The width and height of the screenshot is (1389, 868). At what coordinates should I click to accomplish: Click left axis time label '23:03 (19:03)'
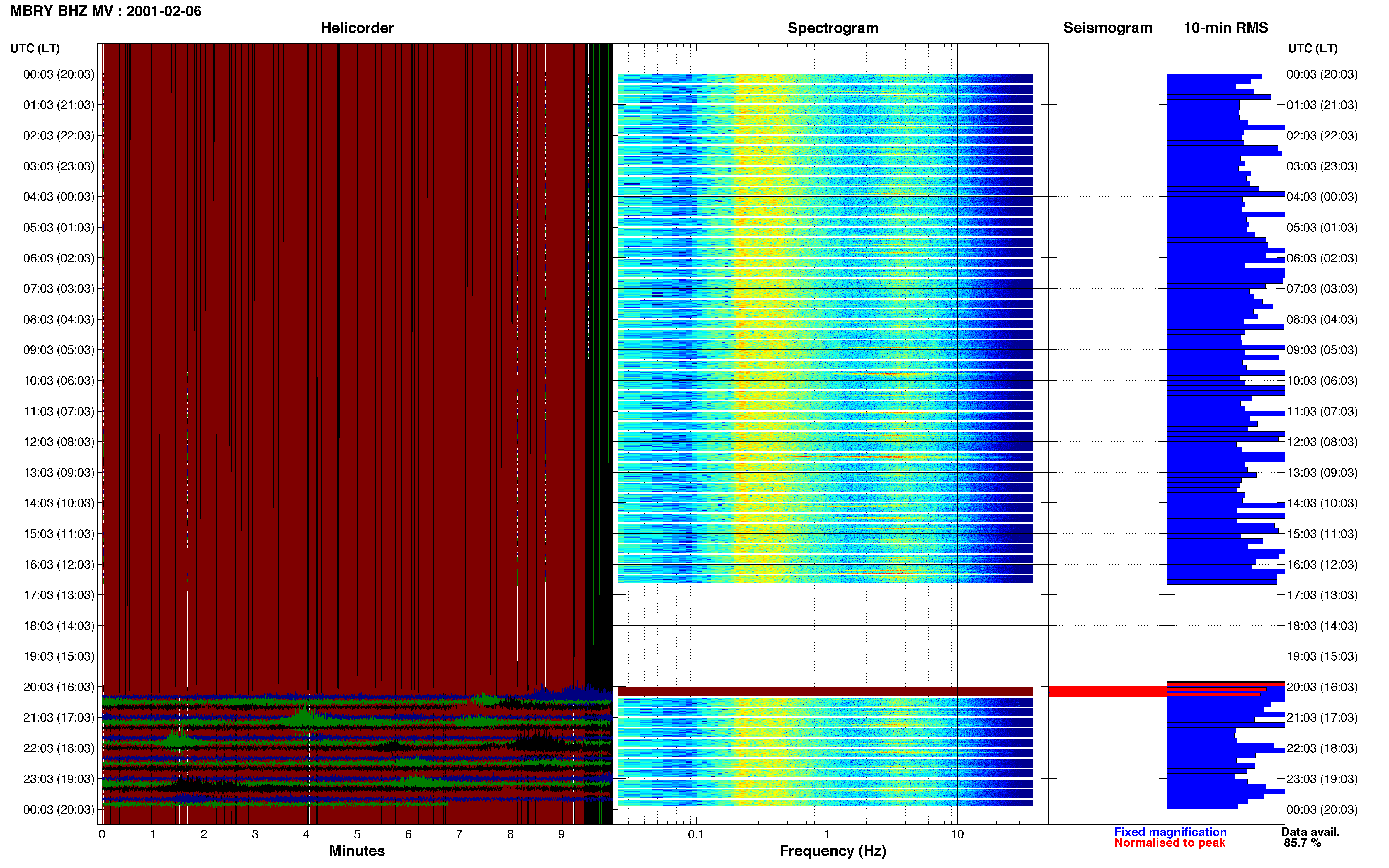(x=59, y=779)
